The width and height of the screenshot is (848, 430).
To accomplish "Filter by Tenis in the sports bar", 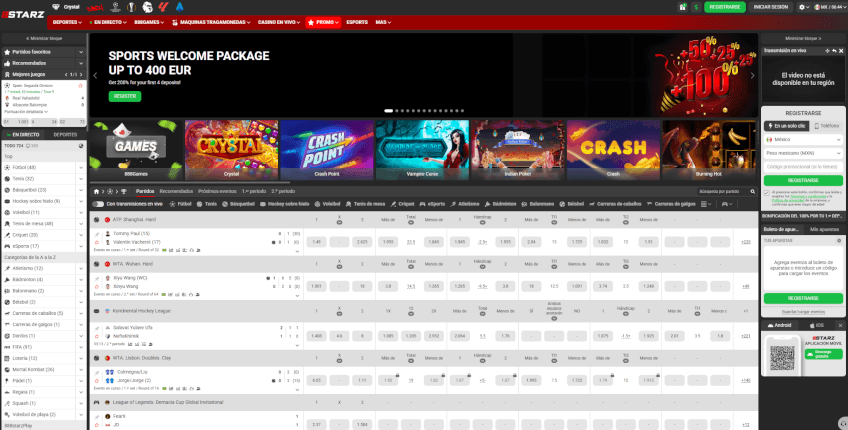I will tap(207, 204).
